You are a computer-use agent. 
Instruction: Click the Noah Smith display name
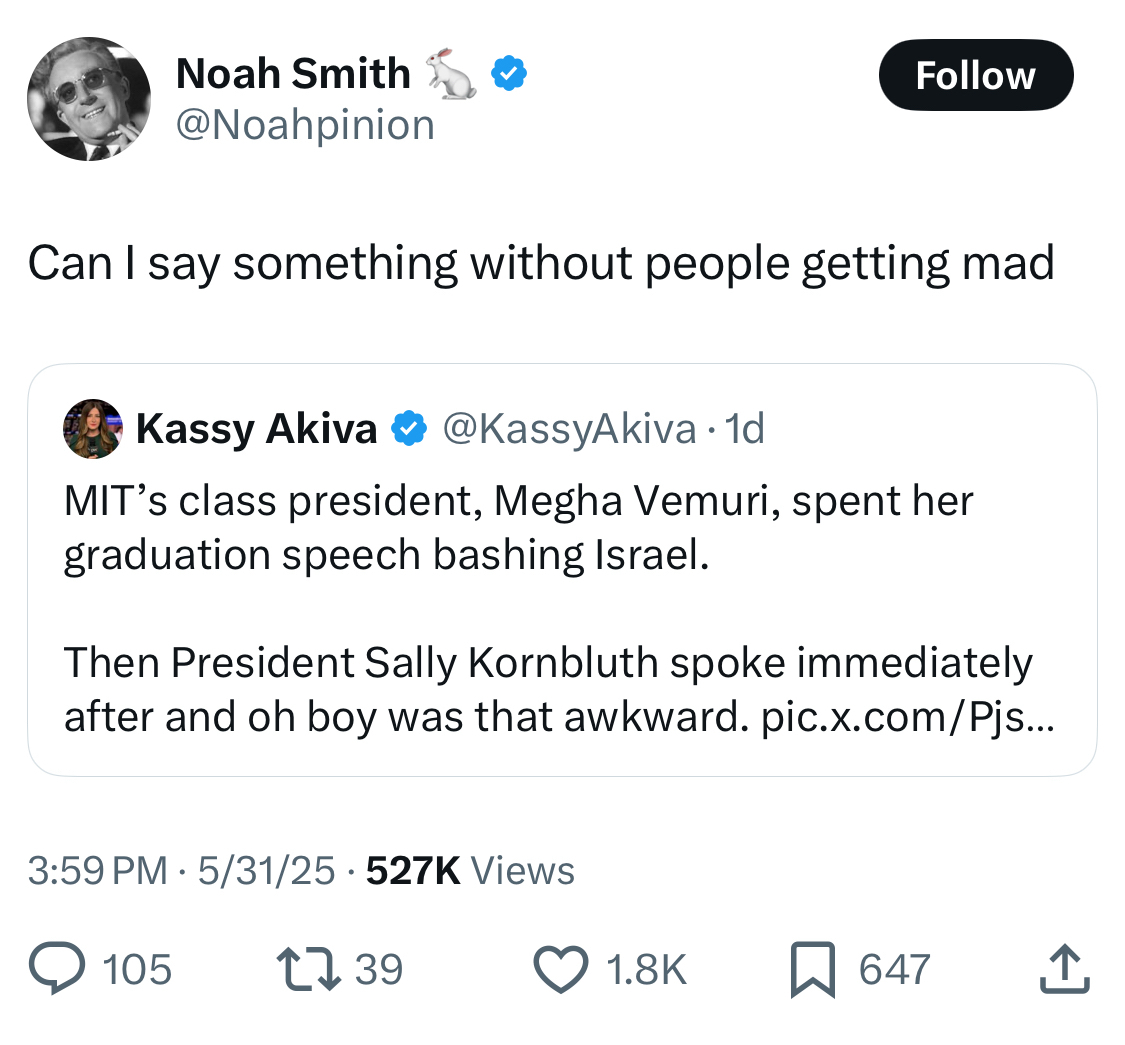[x=293, y=74]
